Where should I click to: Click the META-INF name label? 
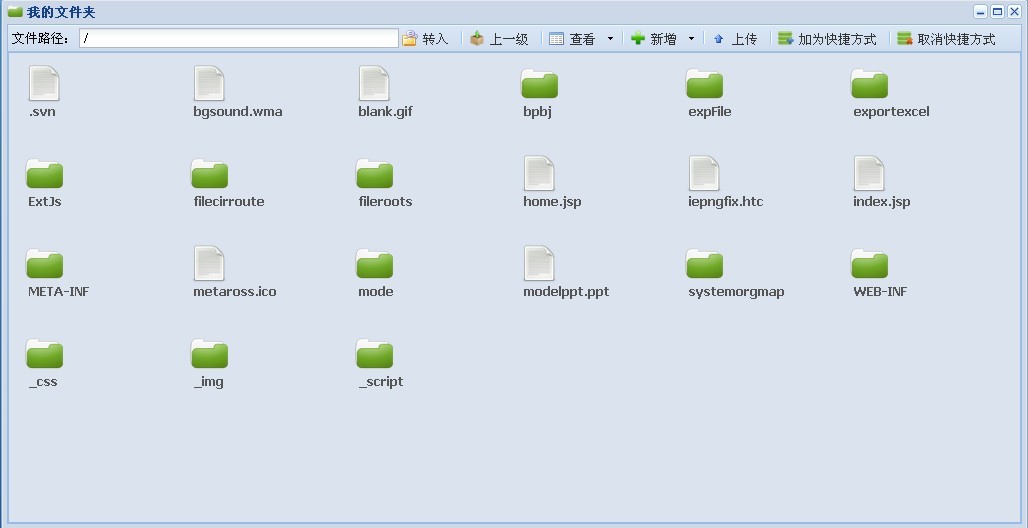58,291
